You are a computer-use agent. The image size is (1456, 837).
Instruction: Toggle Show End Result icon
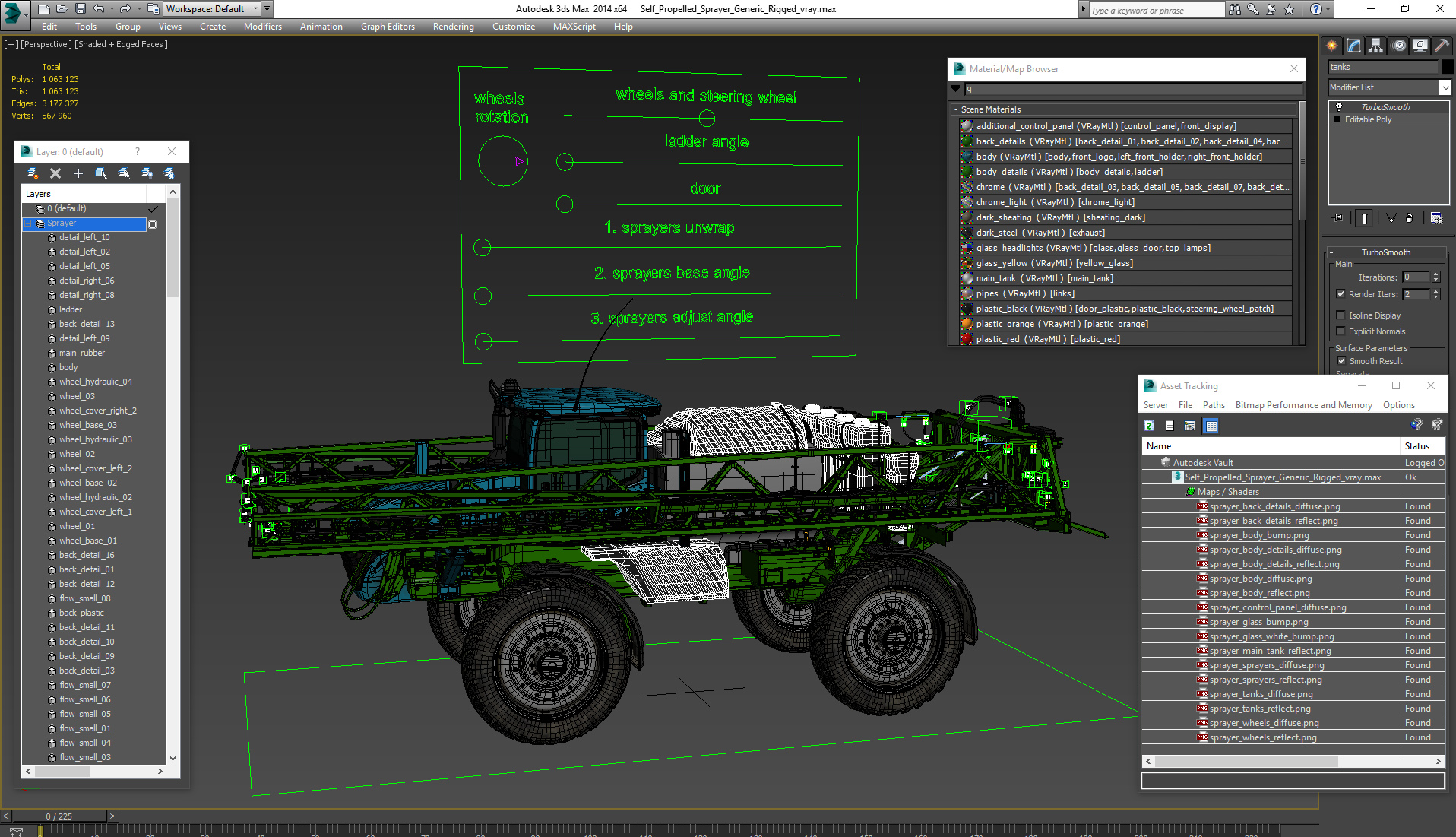click(x=1365, y=217)
